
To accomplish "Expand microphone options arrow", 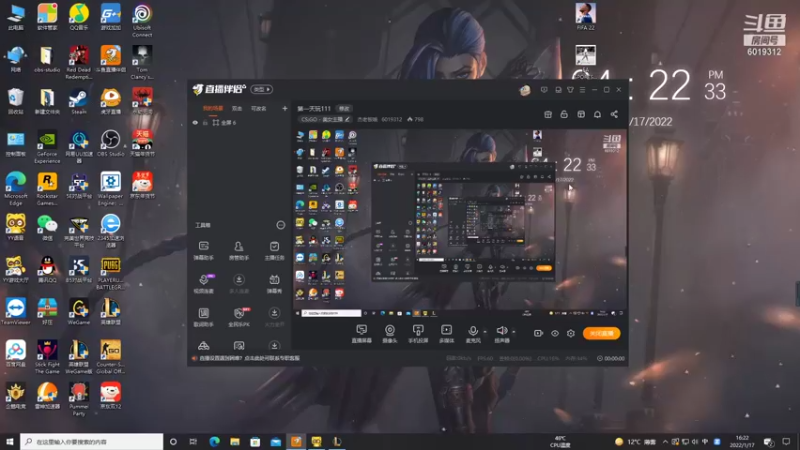I will point(485,332).
